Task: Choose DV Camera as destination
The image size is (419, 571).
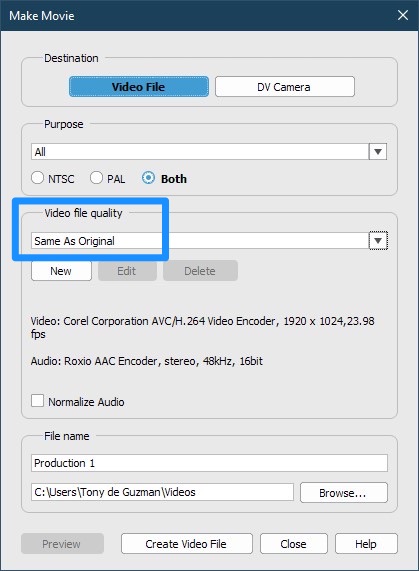Action: click(x=284, y=87)
